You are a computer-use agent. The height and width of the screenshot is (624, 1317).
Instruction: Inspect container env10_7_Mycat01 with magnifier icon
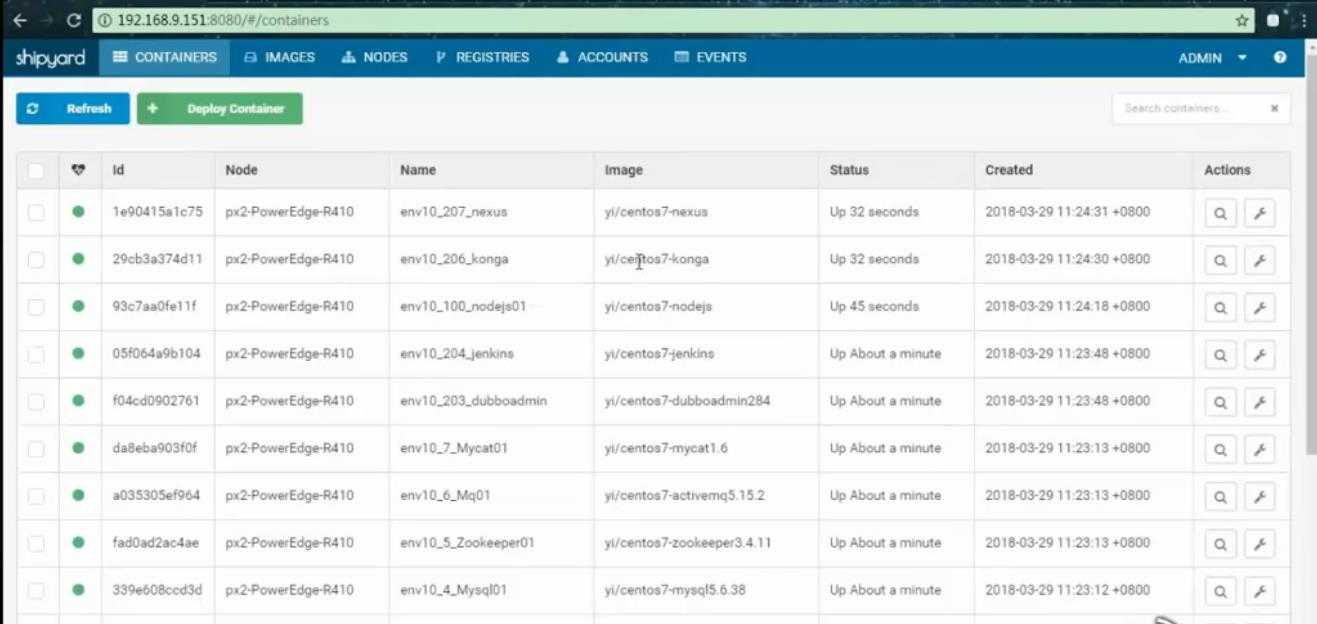(1220, 450)
